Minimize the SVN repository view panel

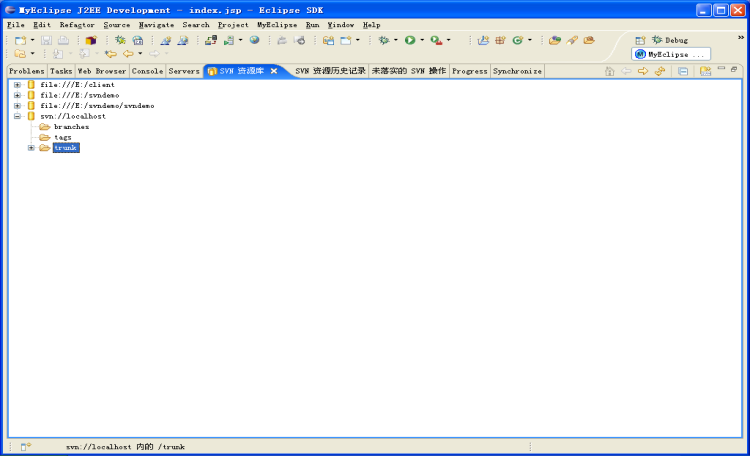(x=721, y=69)
